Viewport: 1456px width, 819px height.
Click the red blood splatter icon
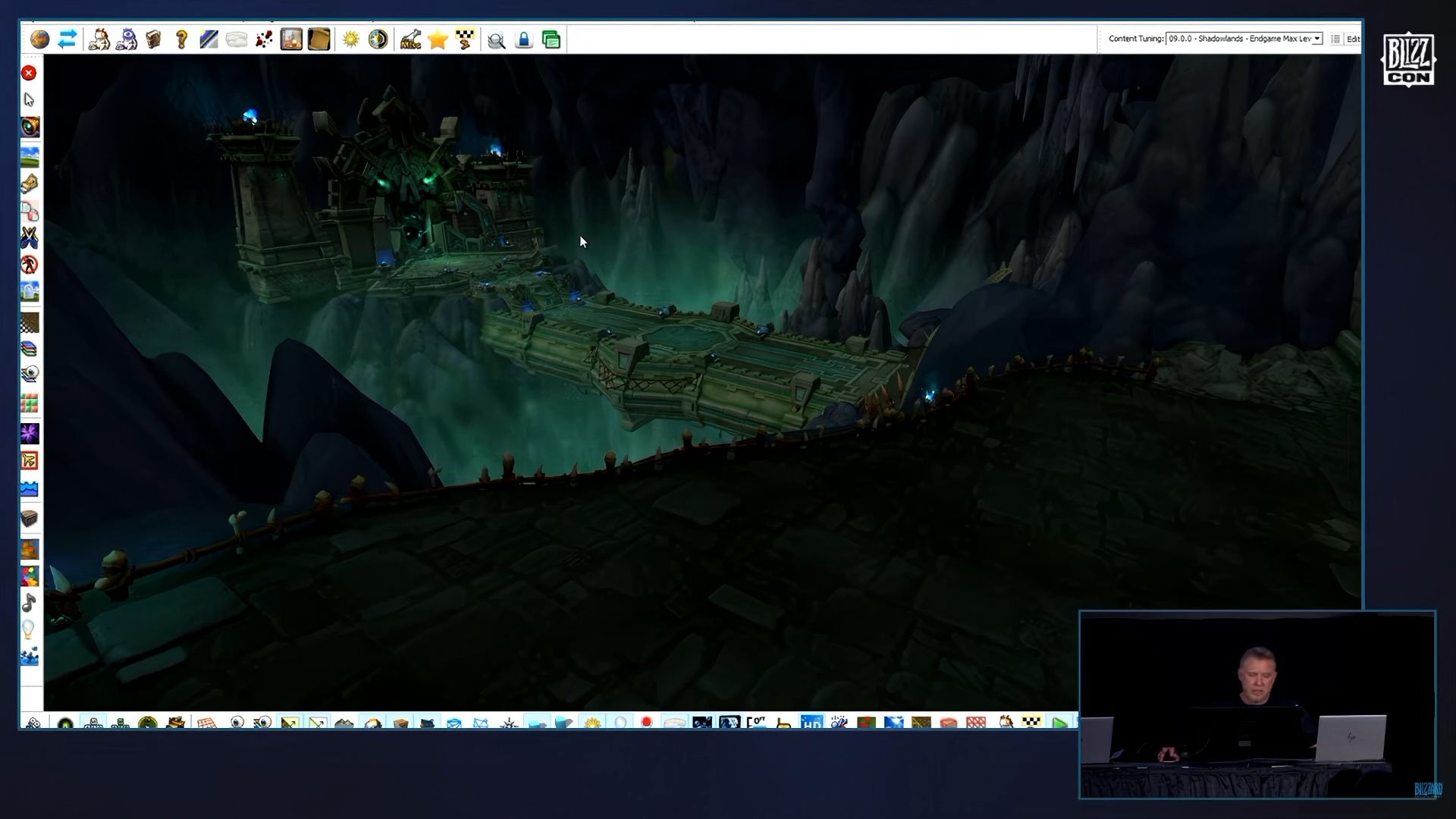[x=264, y=39]
